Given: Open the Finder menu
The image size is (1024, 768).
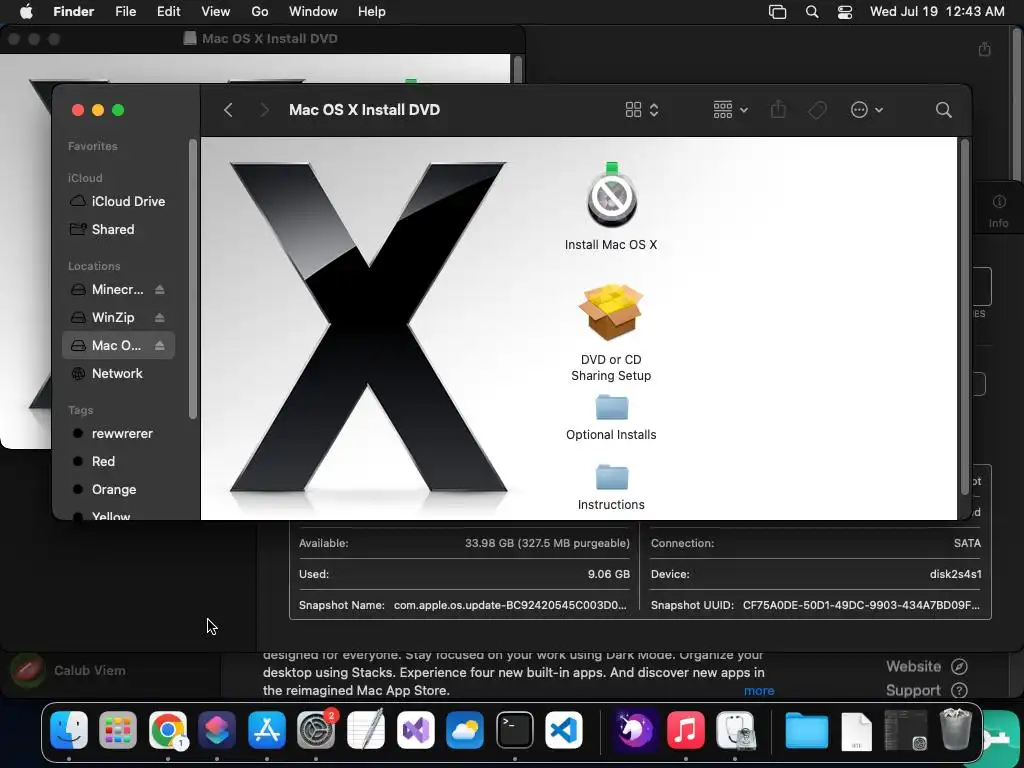Looking at the screenshot, I should (x=73, y=12).
